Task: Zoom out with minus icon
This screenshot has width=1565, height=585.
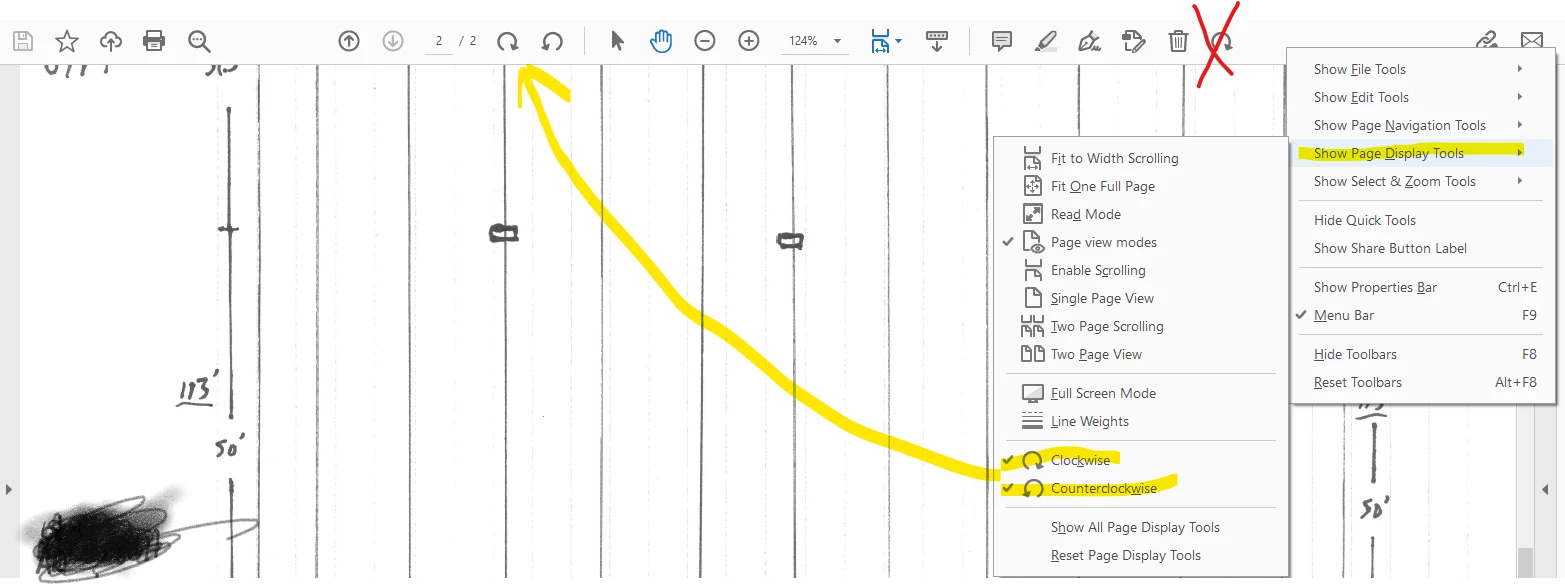Action: coord(705,41)
